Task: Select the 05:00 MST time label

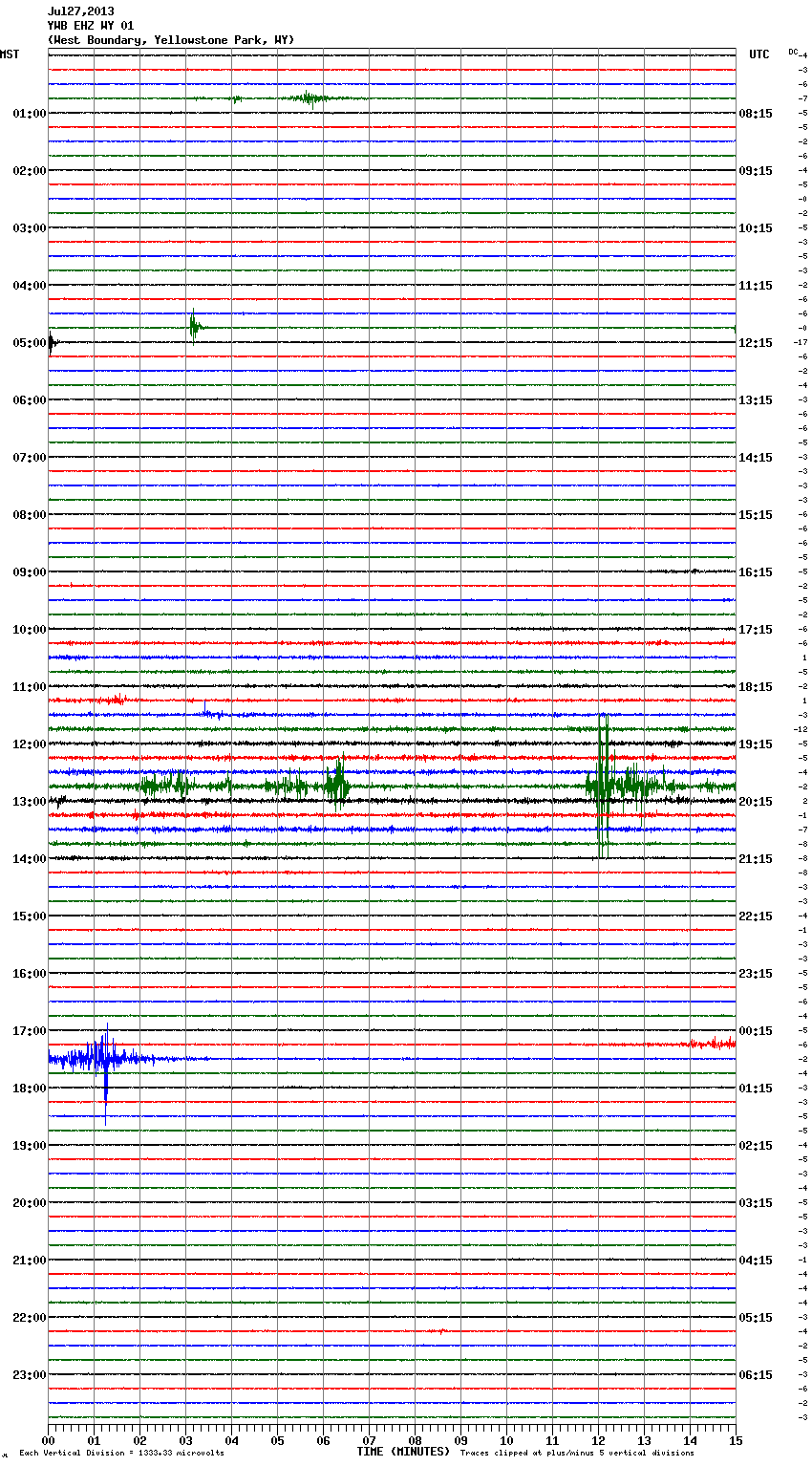Action: [30, 343]
